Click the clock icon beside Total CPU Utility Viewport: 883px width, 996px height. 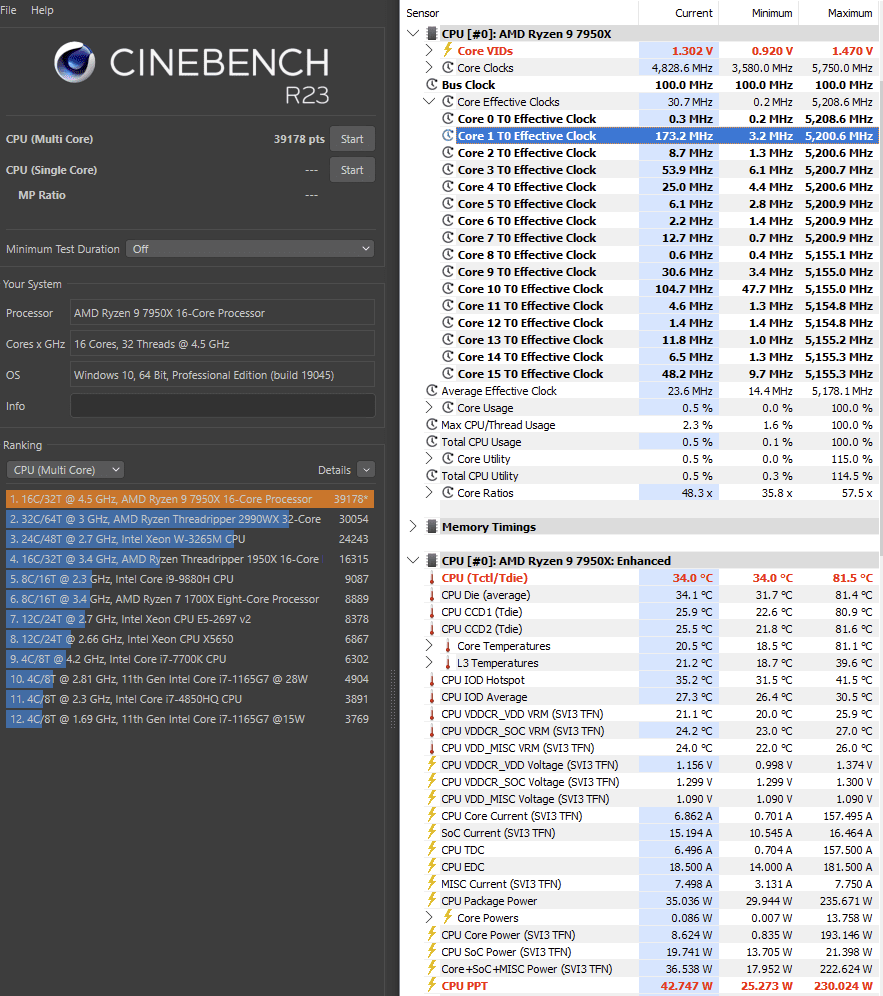click(432, 475)
